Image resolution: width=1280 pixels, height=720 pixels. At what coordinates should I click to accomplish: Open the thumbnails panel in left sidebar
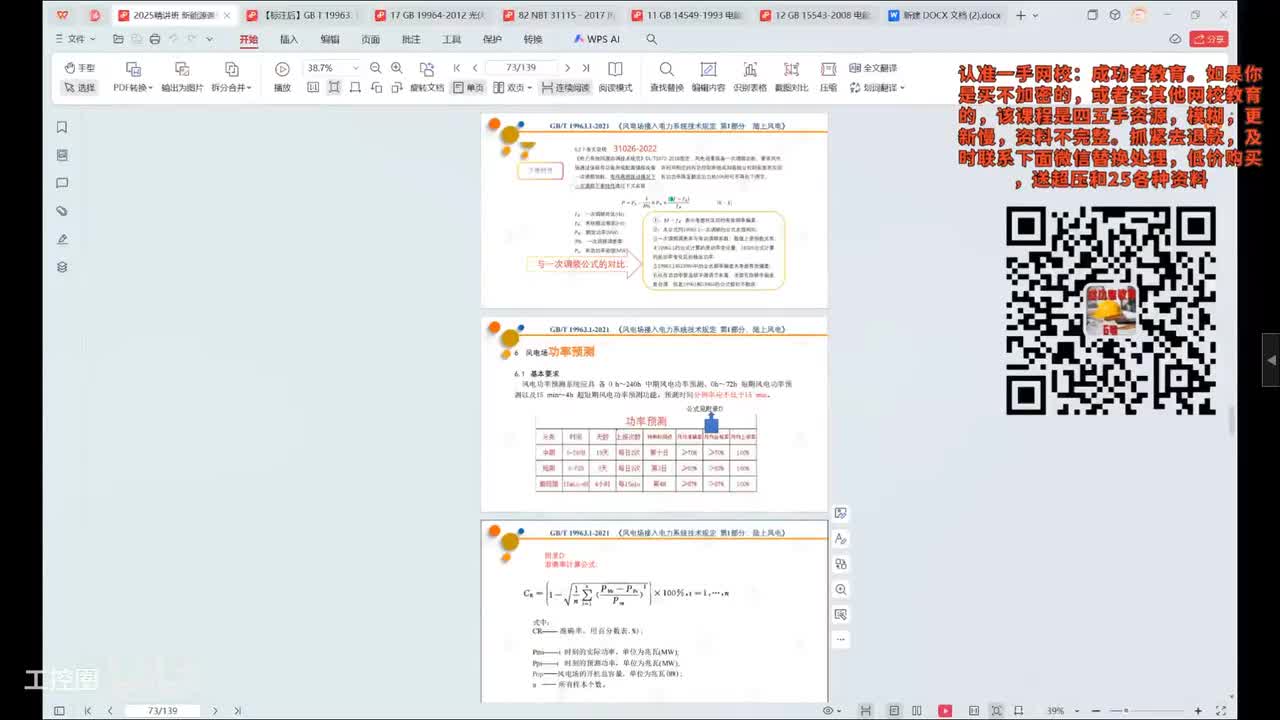tap(62, 155)
